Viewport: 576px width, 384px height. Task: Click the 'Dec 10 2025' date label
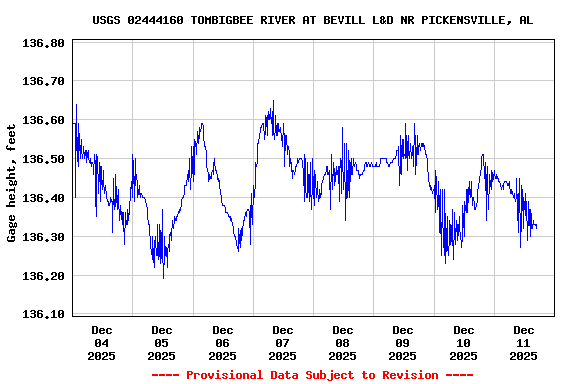point(464,343)
